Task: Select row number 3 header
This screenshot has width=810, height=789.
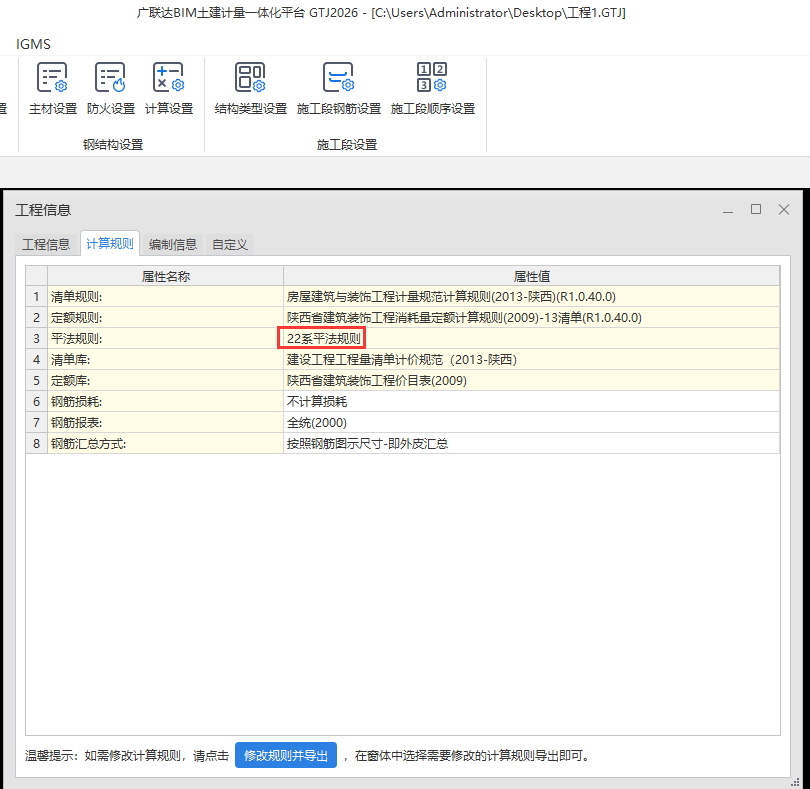Action: tap(37, 338)
